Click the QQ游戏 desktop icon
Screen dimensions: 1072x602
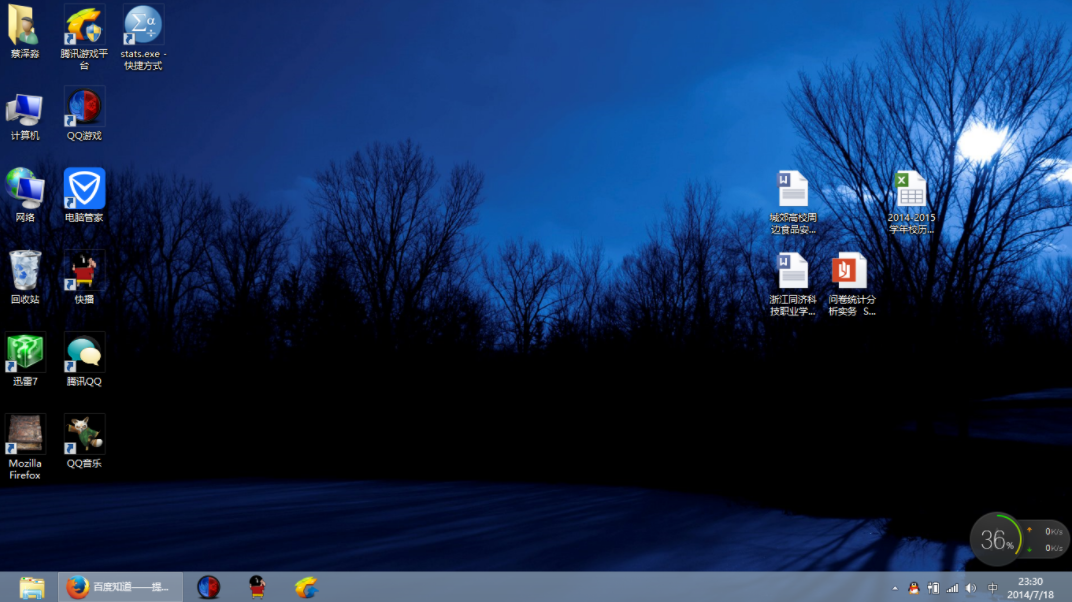84,107
